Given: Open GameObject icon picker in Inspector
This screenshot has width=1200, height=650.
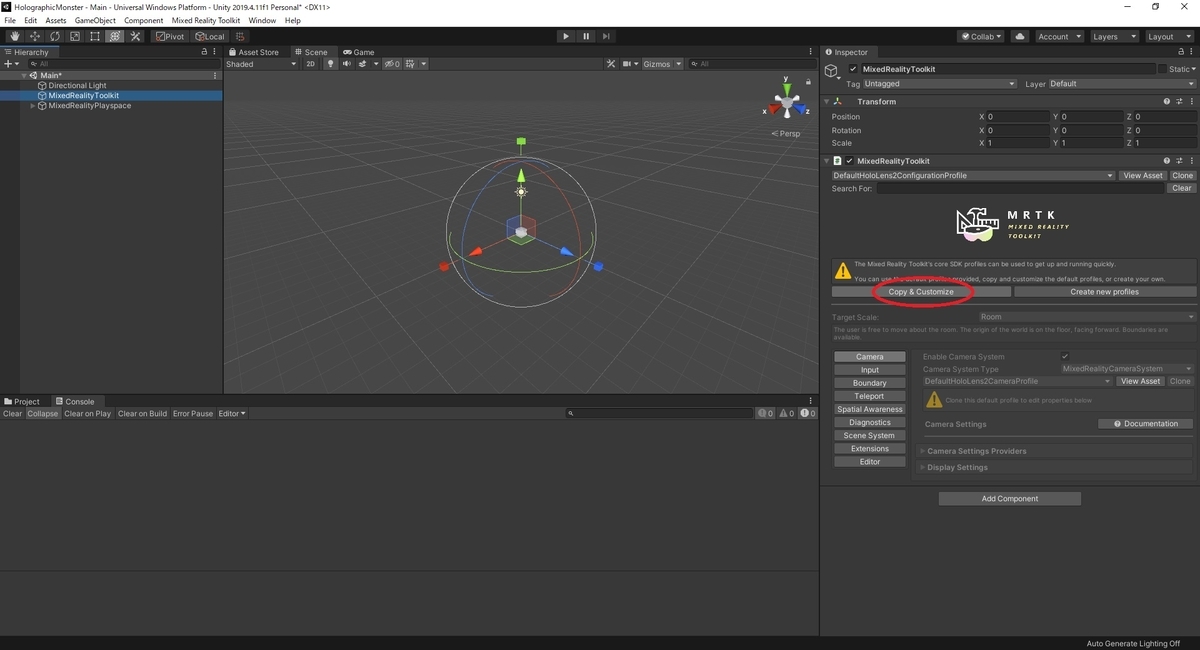Looking at the screenshot, I should [833, 73].
